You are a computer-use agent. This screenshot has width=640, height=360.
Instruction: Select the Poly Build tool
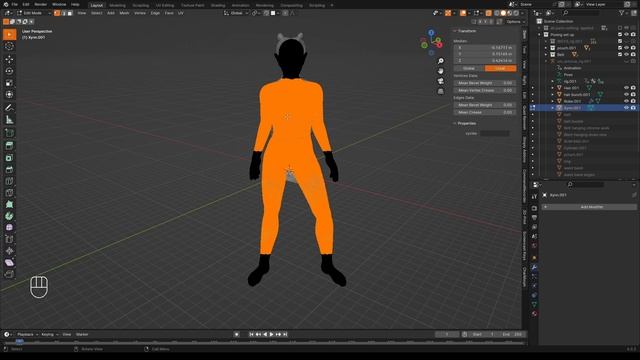(9, 204)
